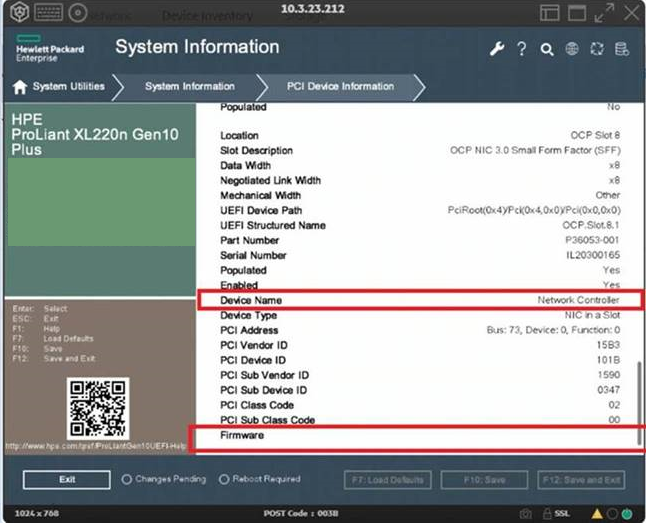Viewport: 653px width, 526px height.
Task: Click the Slot Description label
Action: (257, 151)
